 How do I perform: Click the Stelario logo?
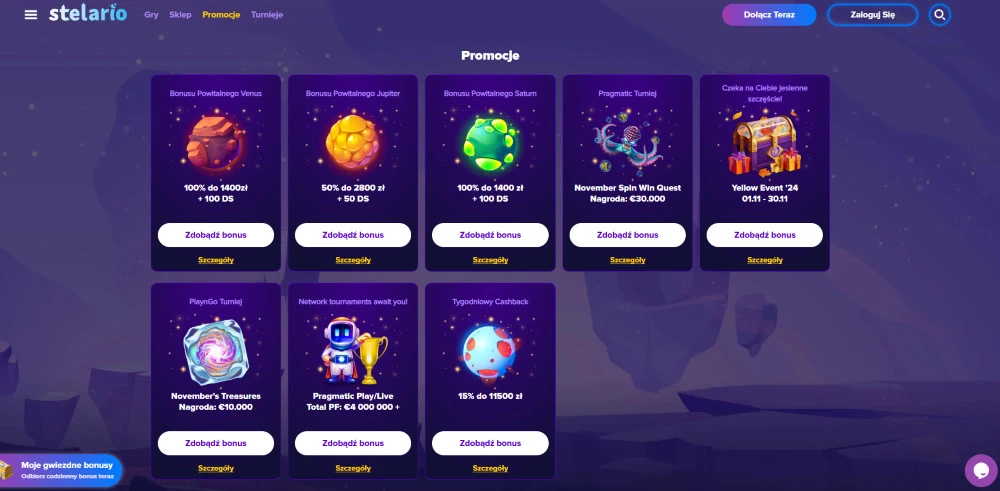coord(88,13)
